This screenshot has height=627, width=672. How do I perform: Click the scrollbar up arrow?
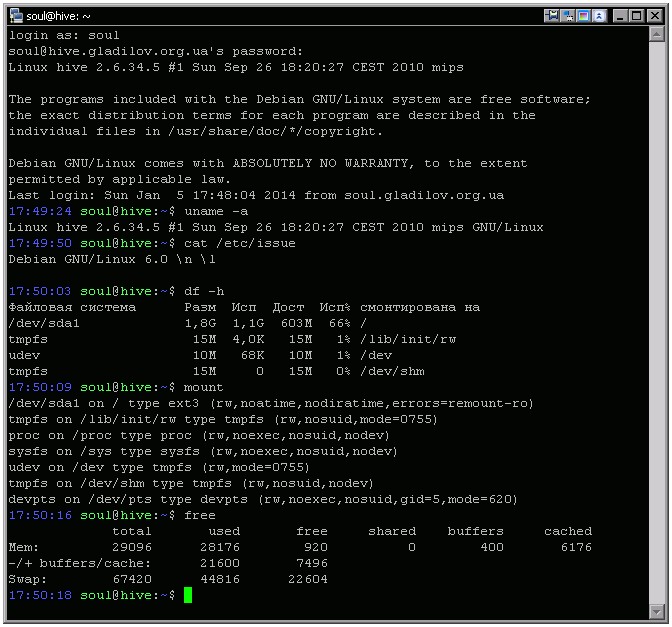(657, 34)
